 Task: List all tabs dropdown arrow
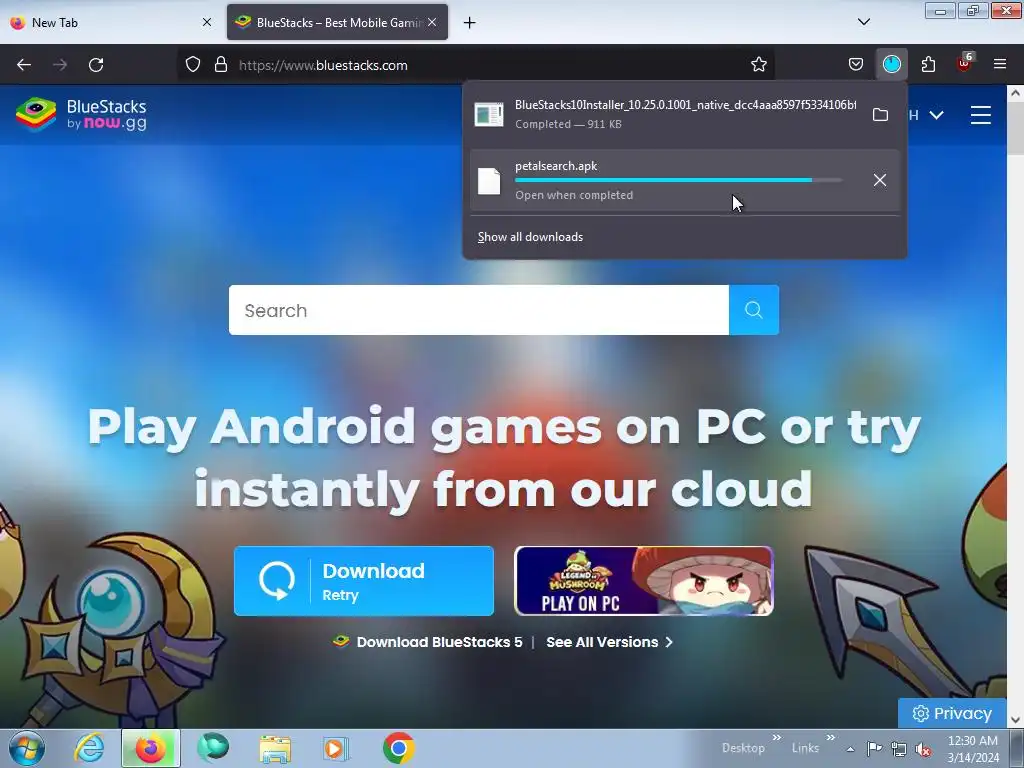pyautogui.click(x=863, y=22)
